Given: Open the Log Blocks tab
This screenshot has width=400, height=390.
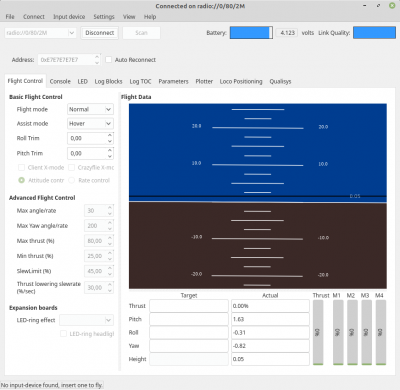Looking at the screenshot, I should click(x=108, y=81).
